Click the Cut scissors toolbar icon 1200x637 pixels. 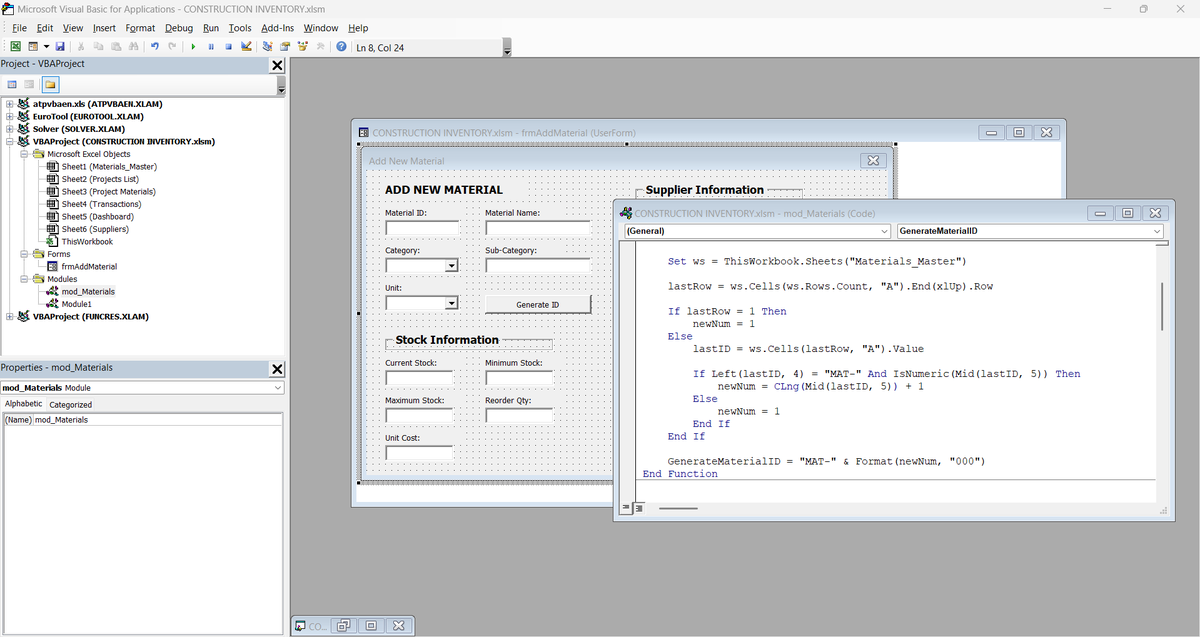click(x=81, y=47)
